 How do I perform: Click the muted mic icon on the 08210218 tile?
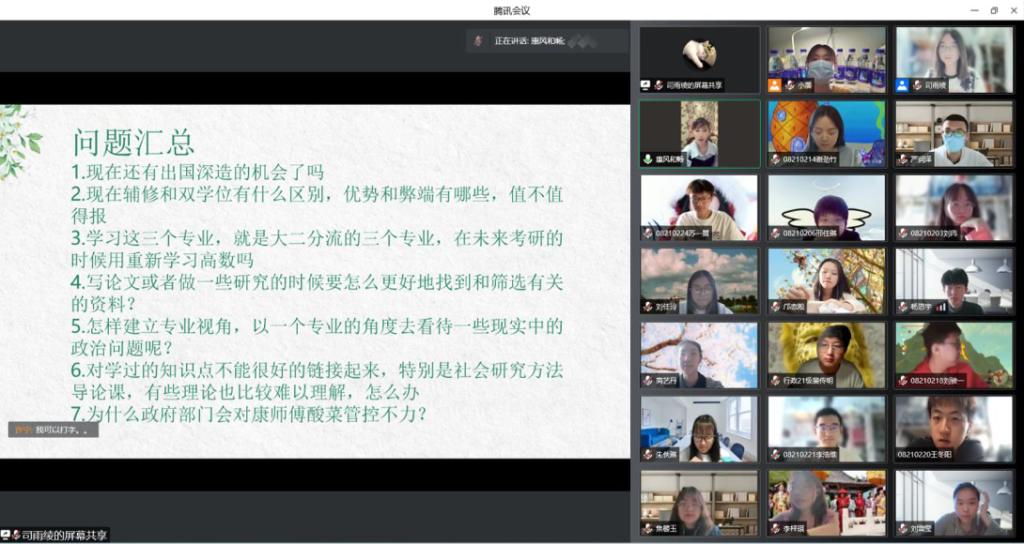click(903, 381)
